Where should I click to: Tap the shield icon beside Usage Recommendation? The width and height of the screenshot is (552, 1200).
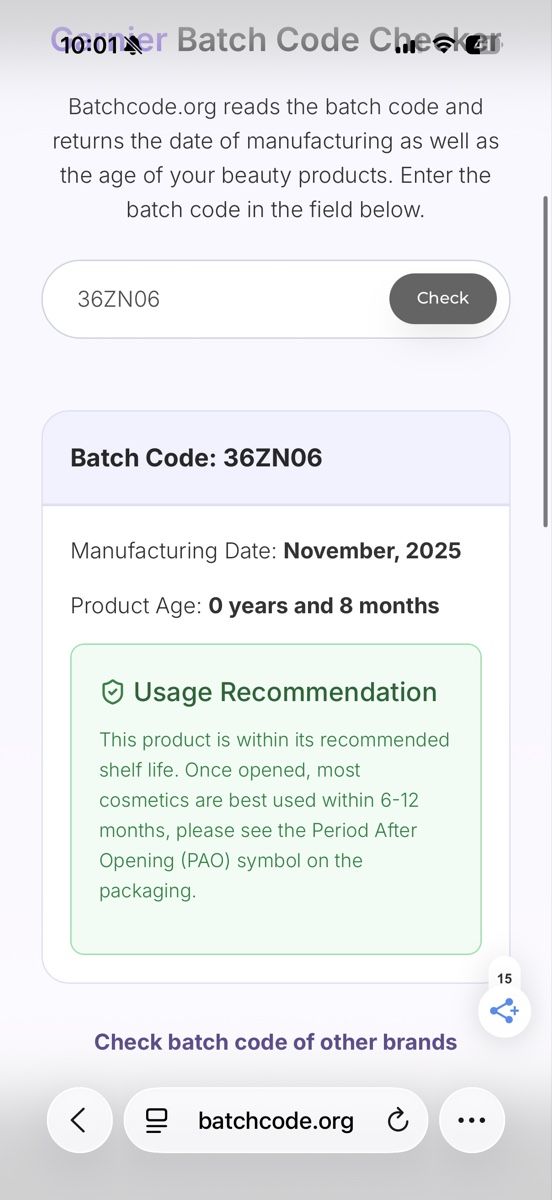pos(112,692)
